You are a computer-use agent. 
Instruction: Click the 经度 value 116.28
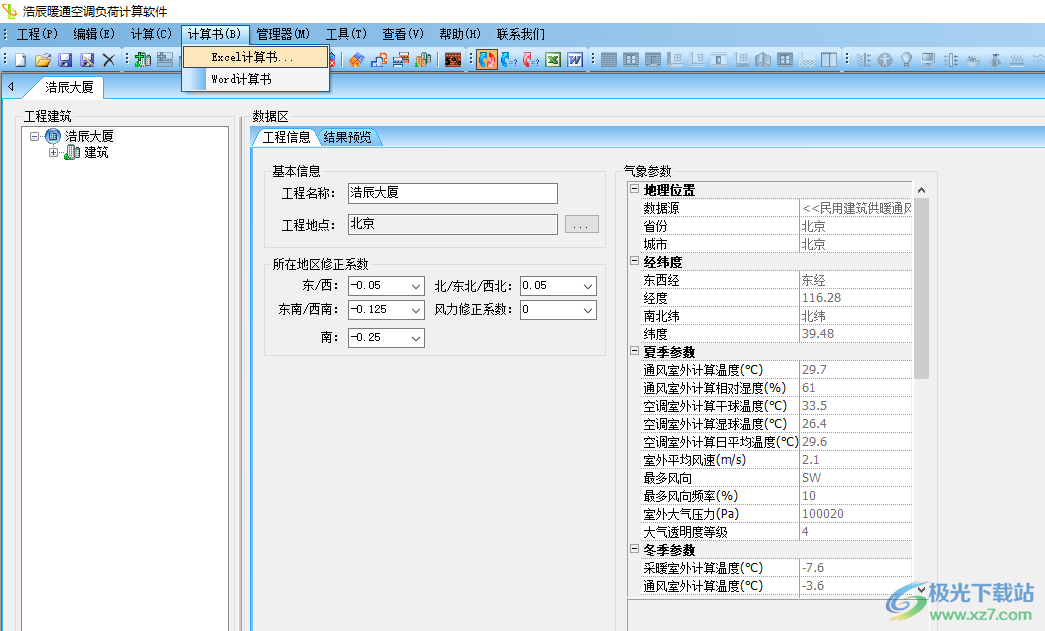click(856, 298)
